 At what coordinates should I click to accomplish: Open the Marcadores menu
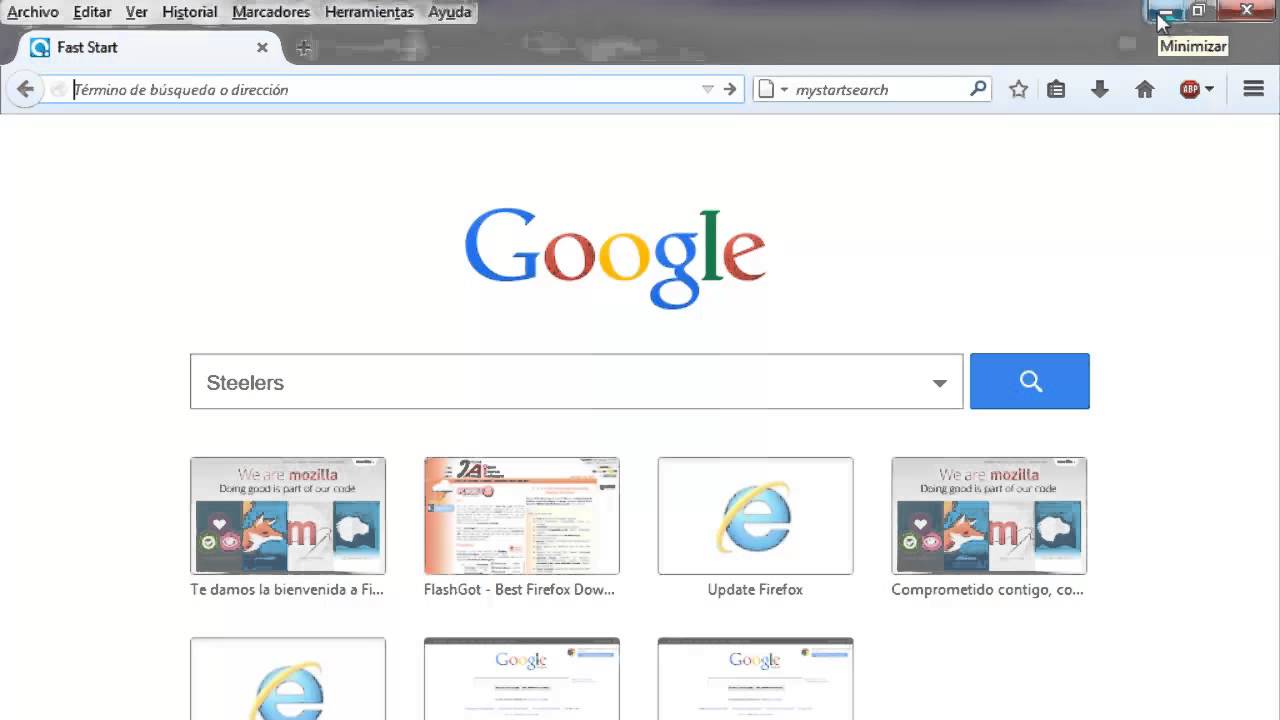(271, 12)
